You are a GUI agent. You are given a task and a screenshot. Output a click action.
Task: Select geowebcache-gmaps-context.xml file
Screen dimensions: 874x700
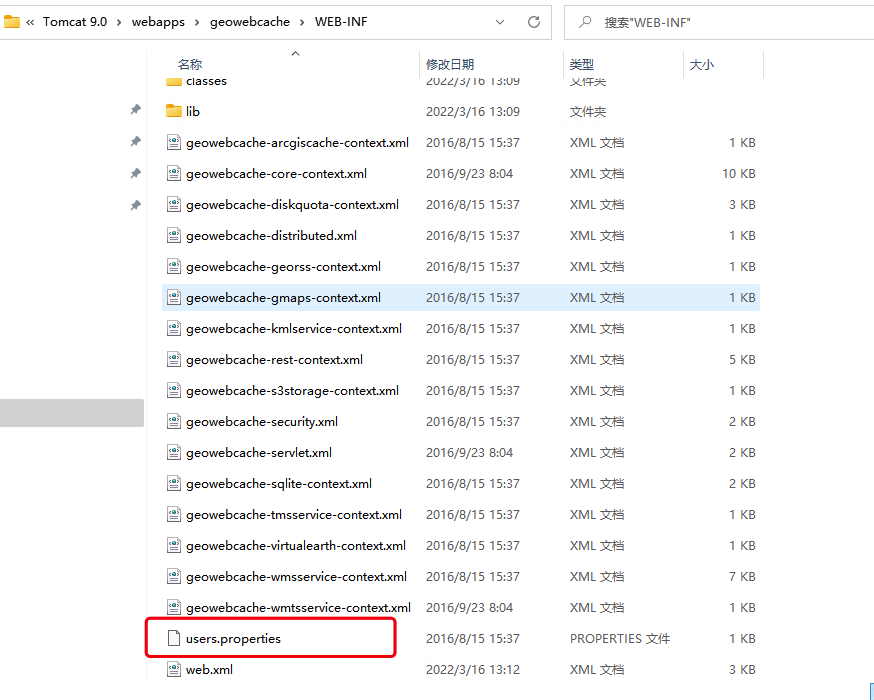tap(283, 297)
